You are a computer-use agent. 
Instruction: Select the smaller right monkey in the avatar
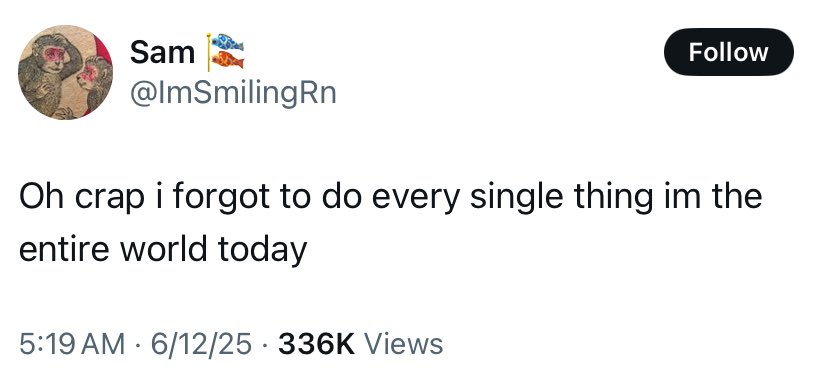(93, 83)
